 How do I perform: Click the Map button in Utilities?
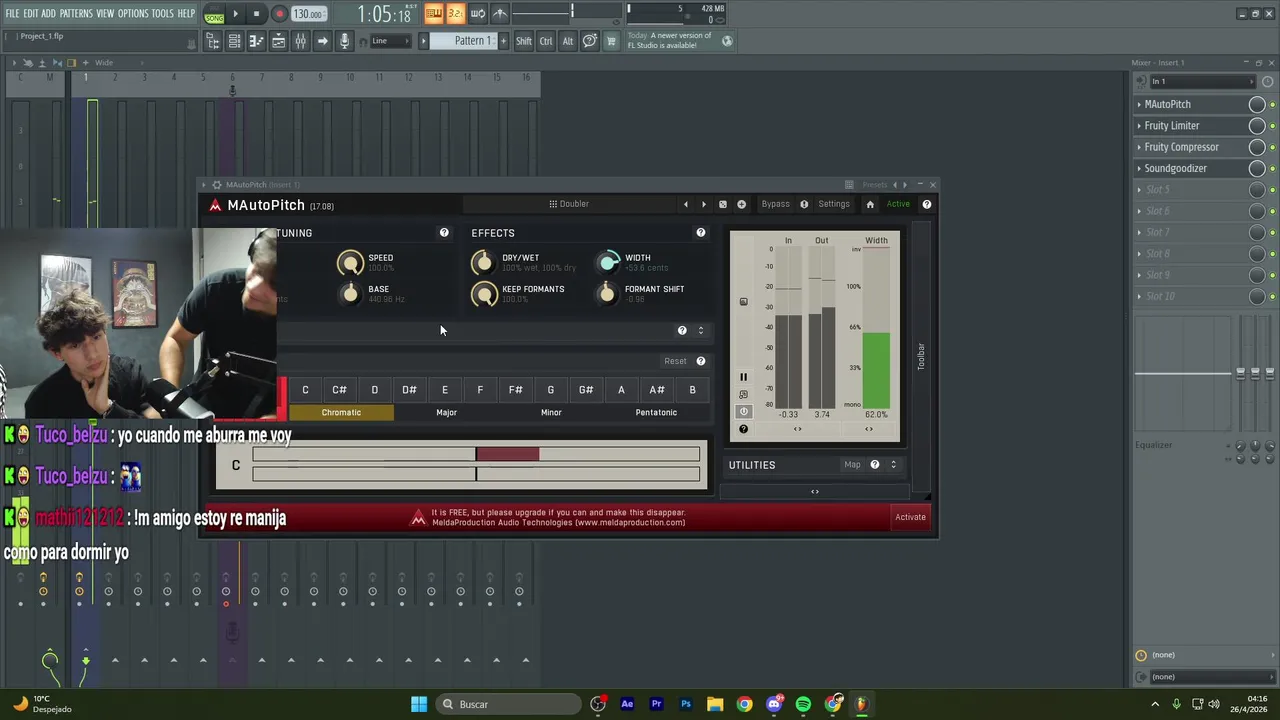point(852,465)
